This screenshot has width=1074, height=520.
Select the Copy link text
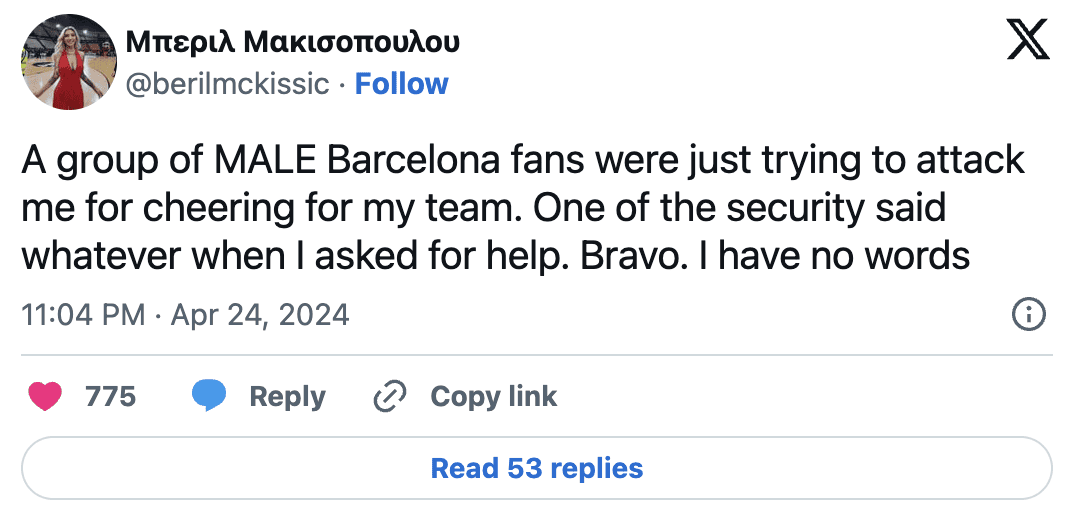tap(493, 396)
